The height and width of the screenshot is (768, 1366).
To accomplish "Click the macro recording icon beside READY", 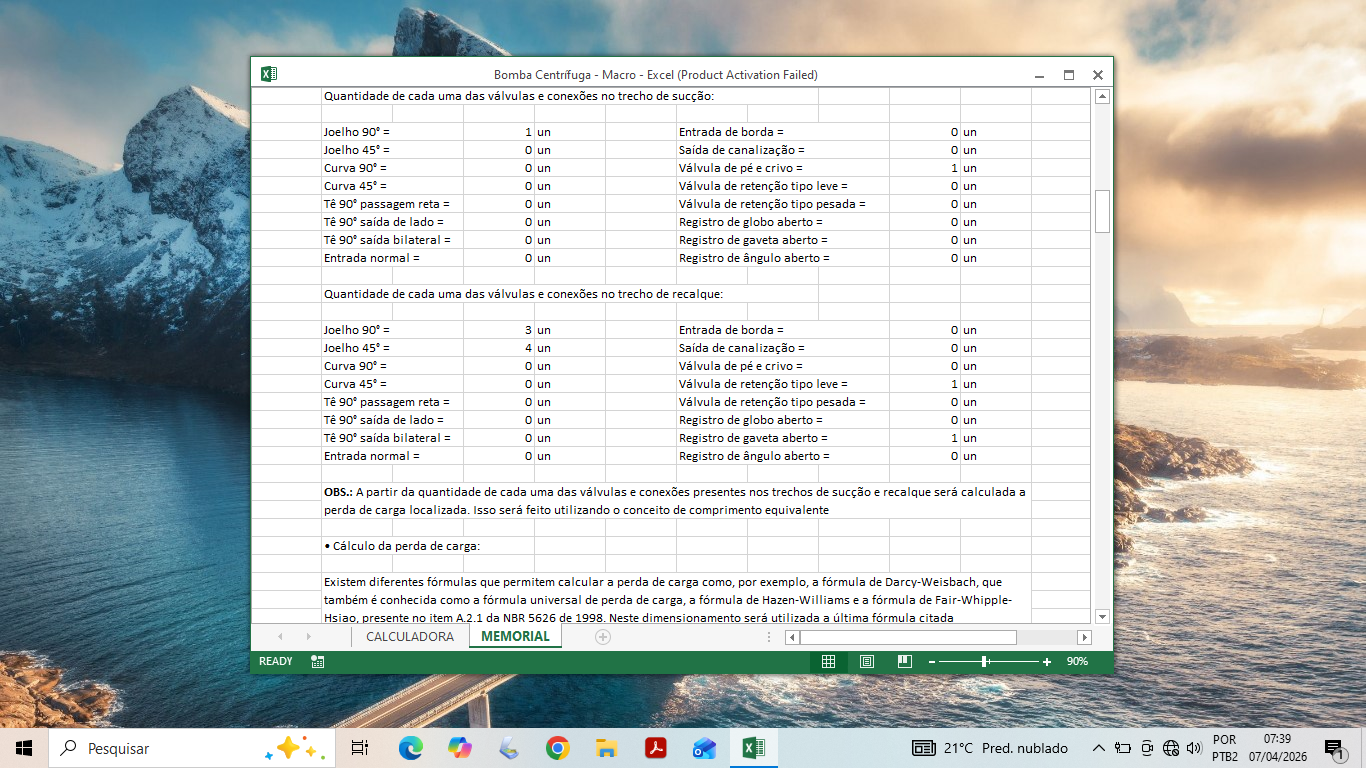I will pyautogui.click(x=317, y=661).
